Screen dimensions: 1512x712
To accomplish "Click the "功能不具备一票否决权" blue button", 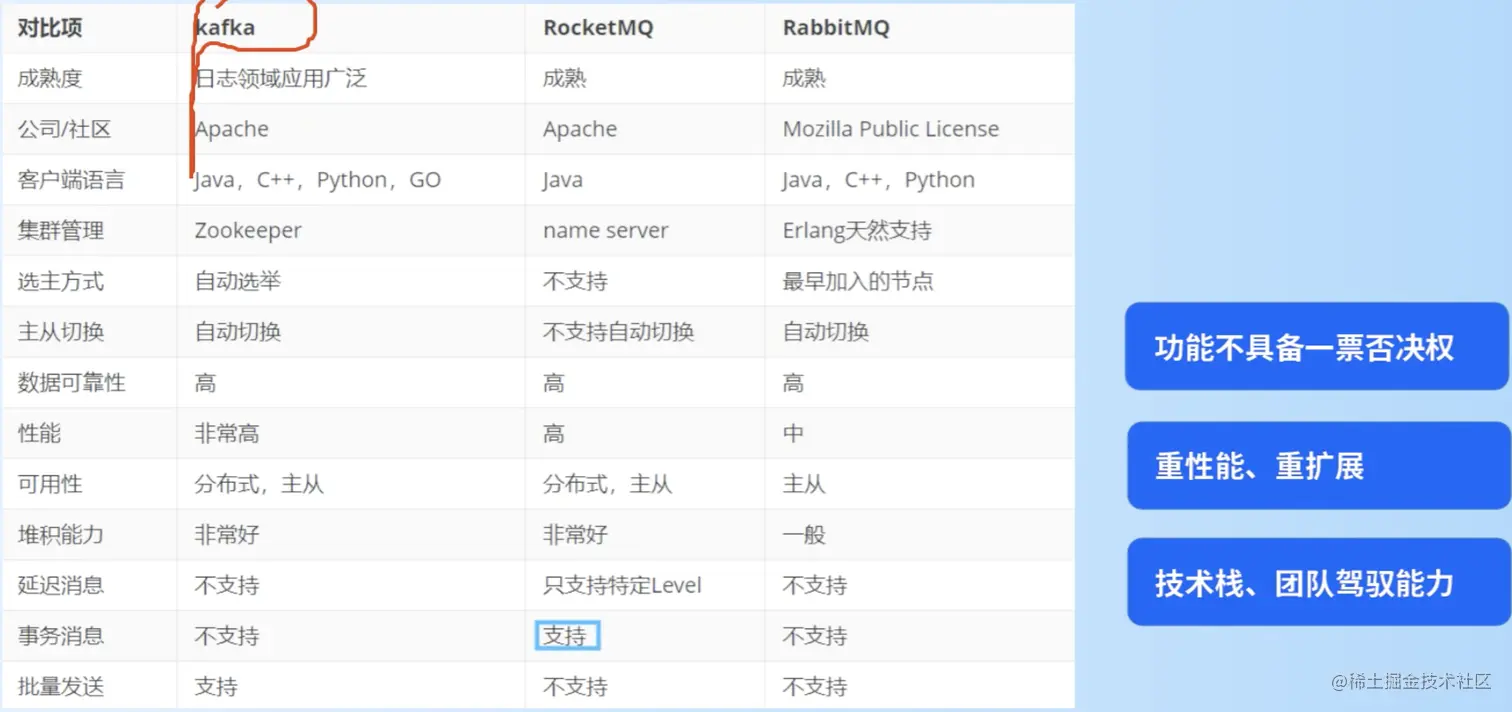I will click(1316, 346).
